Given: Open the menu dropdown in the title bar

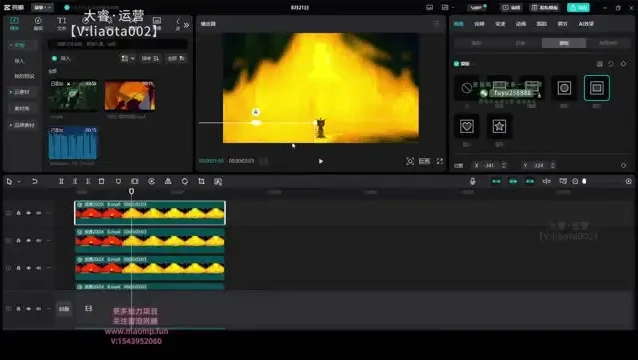Looking at the screenshot, I should [43, 7].
